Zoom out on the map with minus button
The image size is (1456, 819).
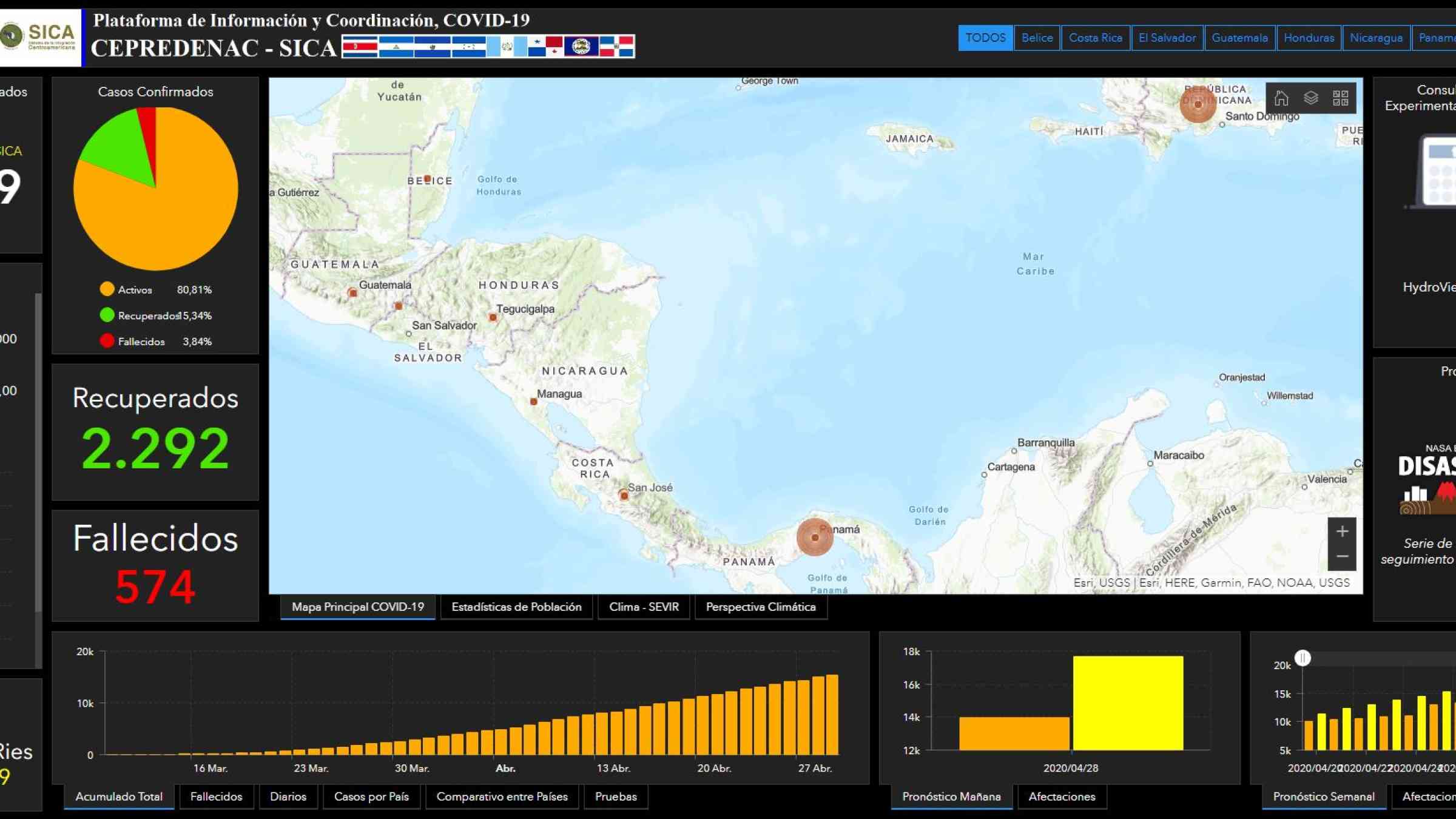coord(1342,557)
